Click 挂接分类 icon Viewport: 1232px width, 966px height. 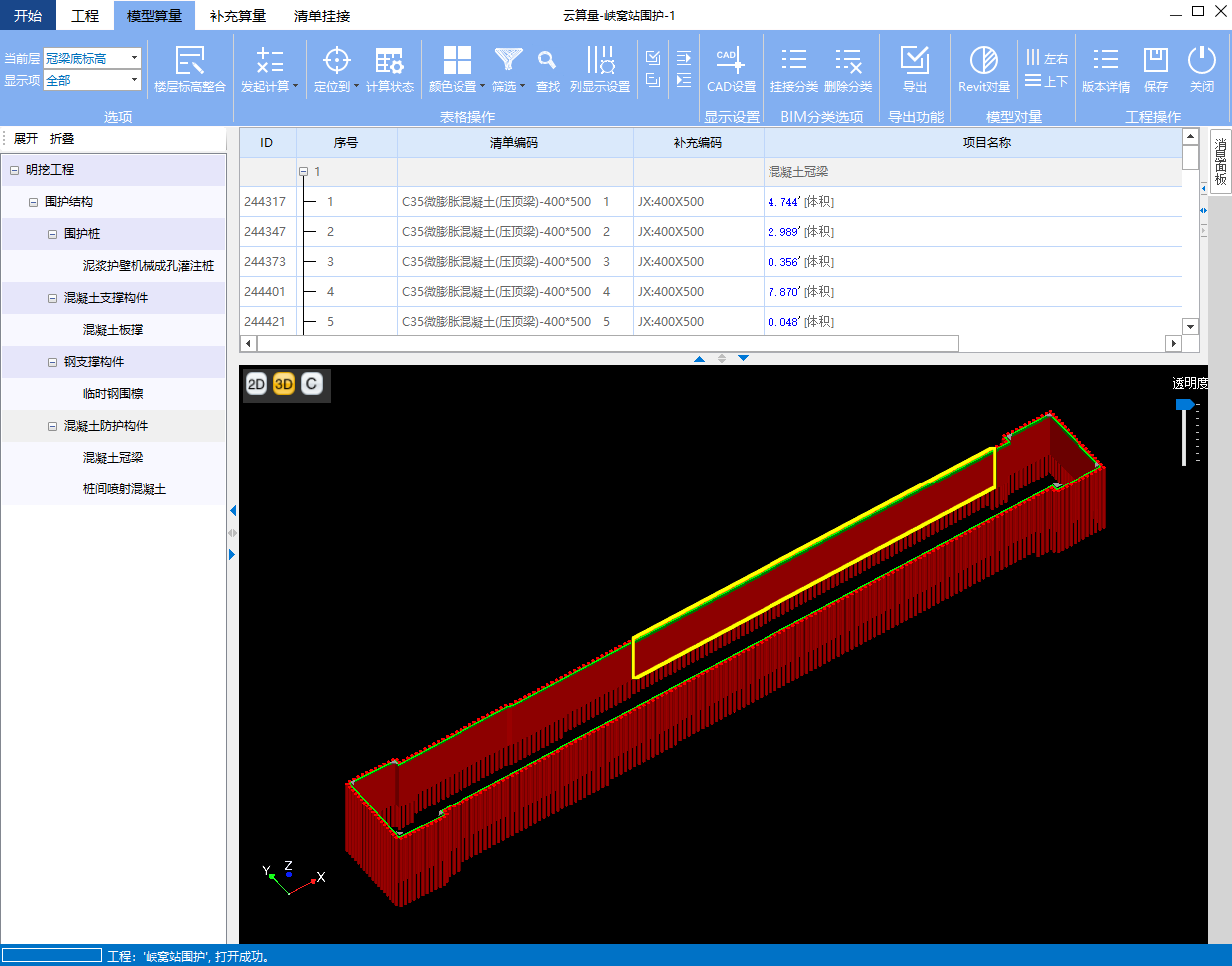(794, 61)
